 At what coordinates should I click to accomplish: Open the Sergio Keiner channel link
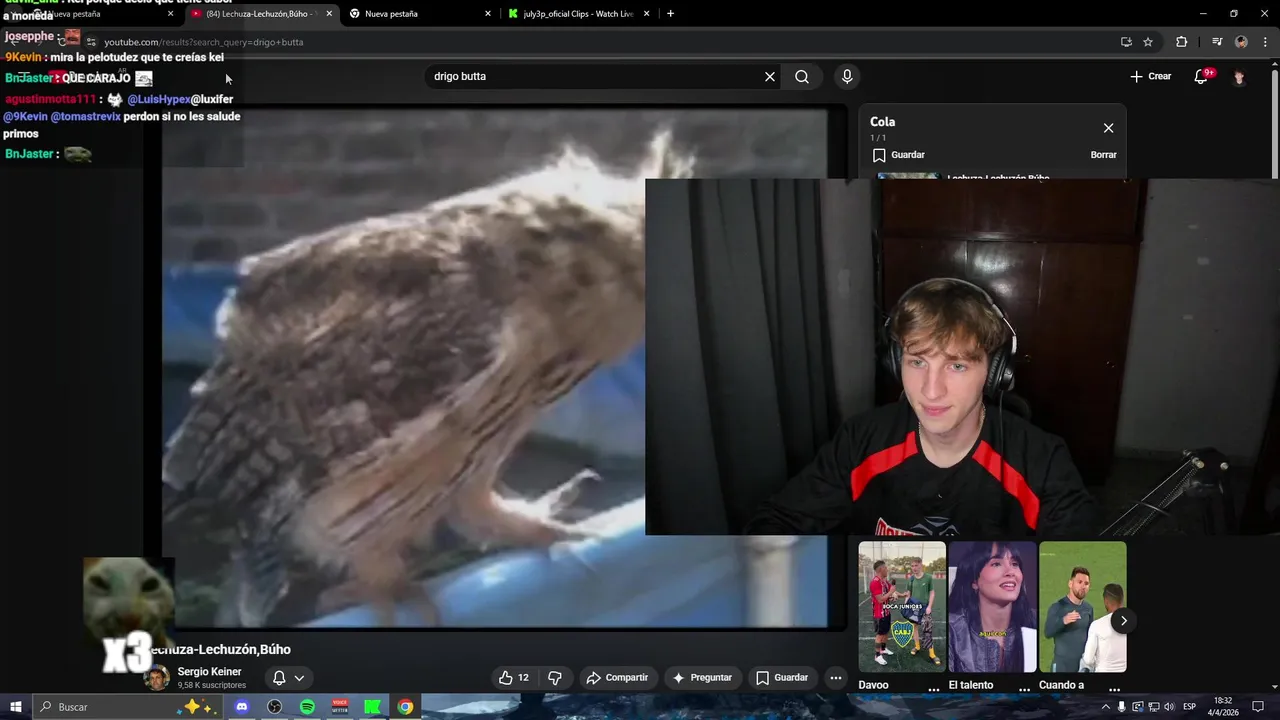coord(209,672)
